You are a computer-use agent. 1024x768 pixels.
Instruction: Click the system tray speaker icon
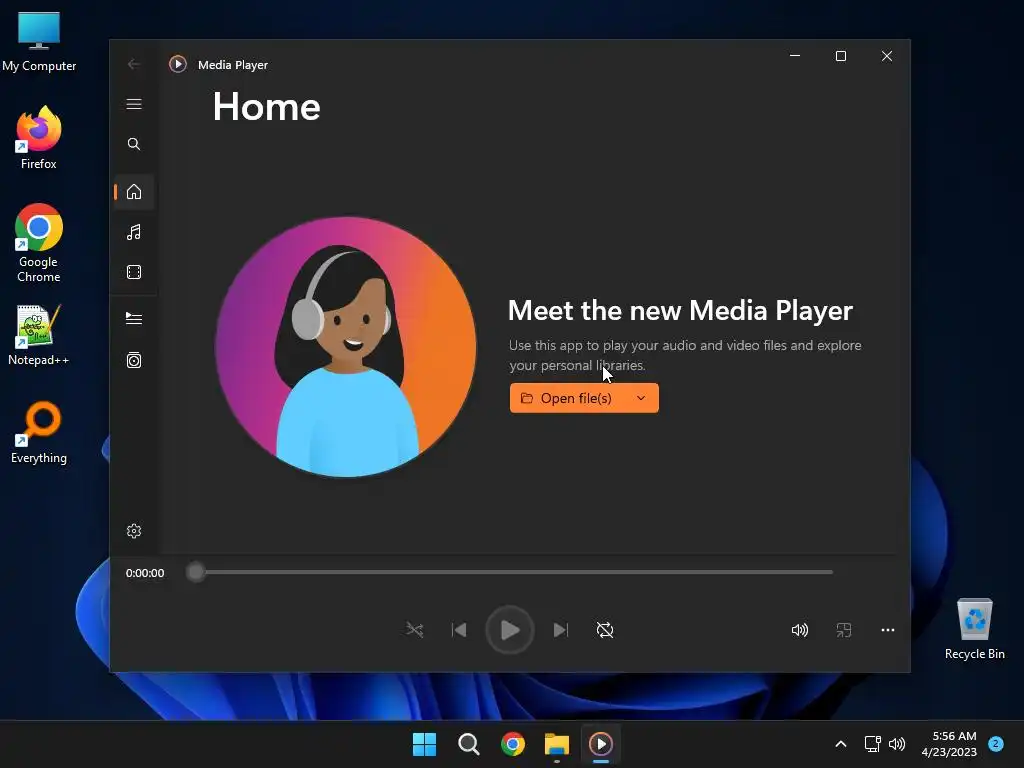[897, 744]
